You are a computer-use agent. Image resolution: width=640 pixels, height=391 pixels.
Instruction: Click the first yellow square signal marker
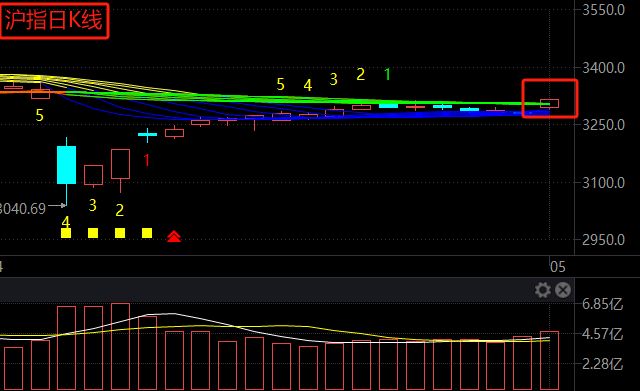[x=66, y=233]
